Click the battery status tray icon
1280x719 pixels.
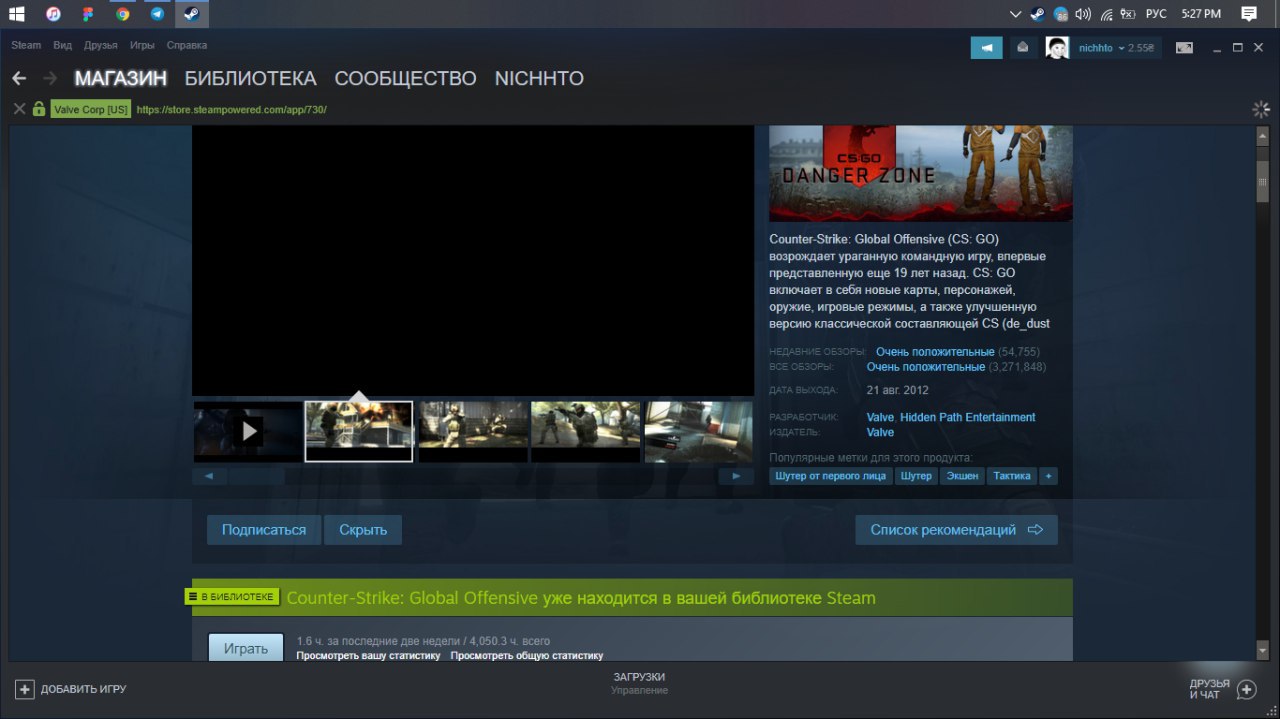coord(1128,14)
